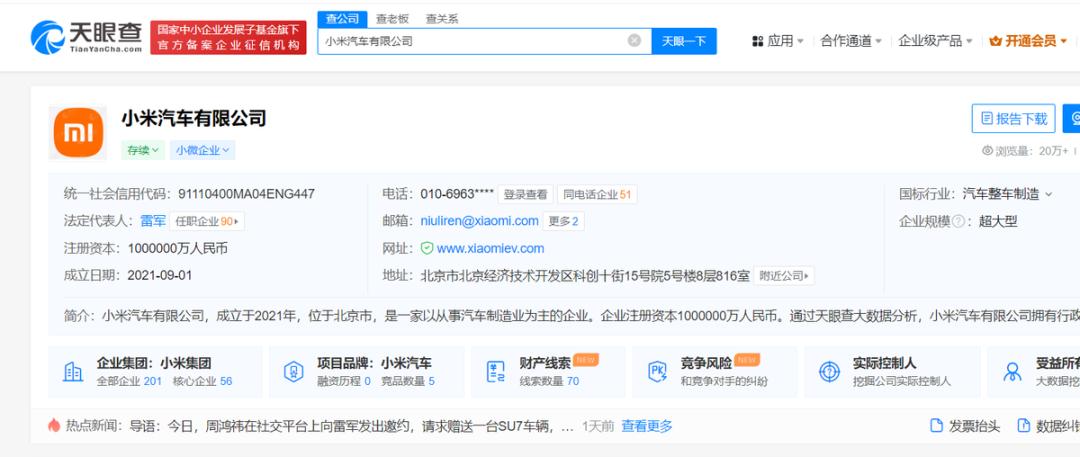Viewport: 1080px width, 457px height.
Task: Click the 实际控制人 target icon
Action: (829, 372)
